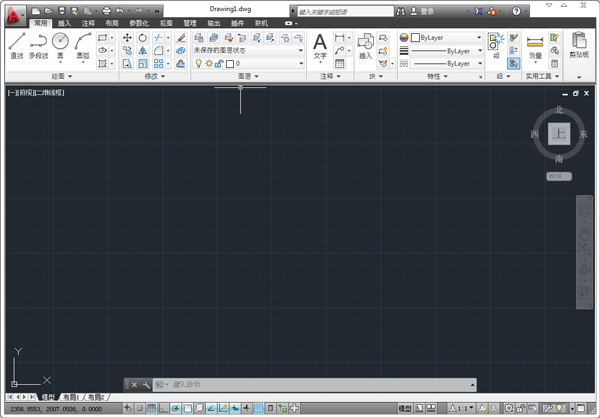The width and height of the screenshot is (600, 418).
Task: Switch to the Insert (插入) ribbon tab
Action: point(65,22)
